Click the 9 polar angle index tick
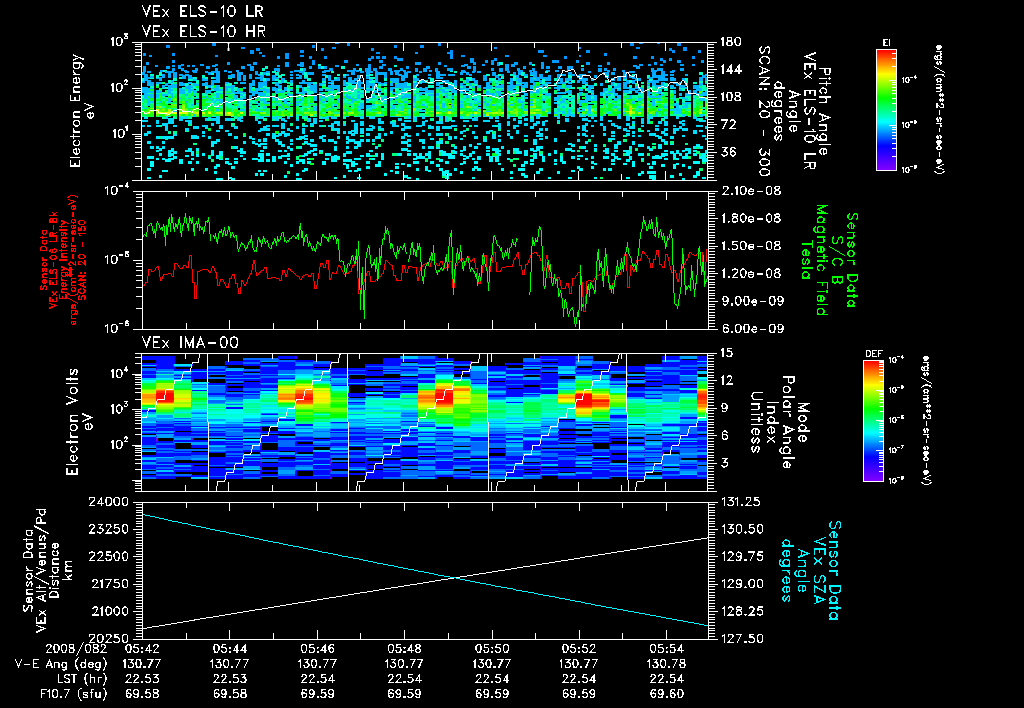This screenshot has width=1024, height=708. 723,408
